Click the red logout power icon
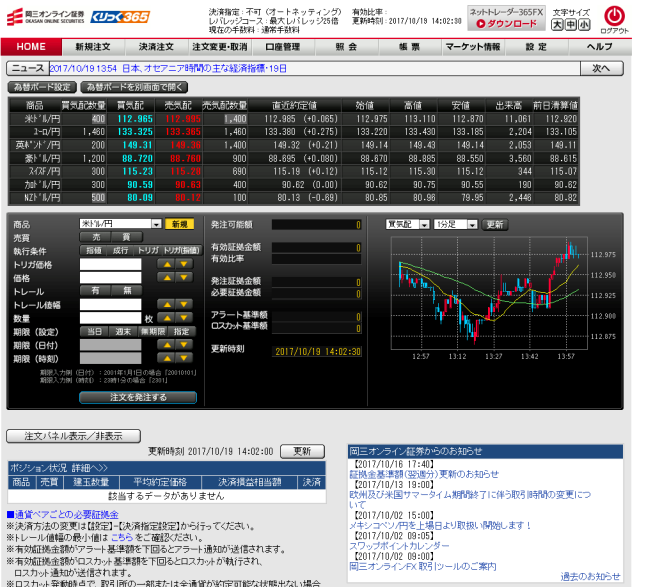 (614, 16)
